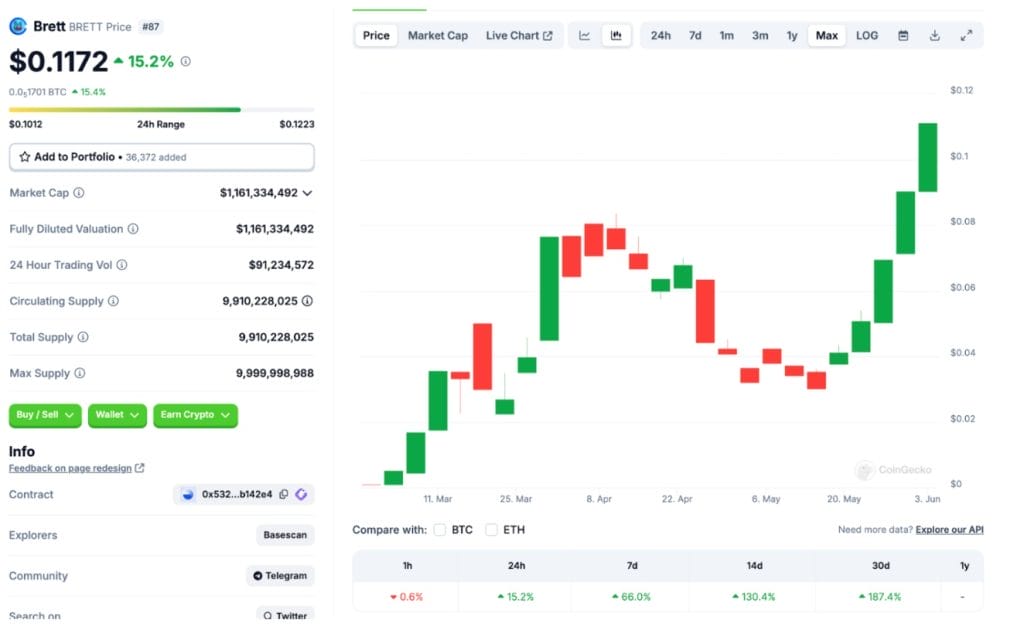
Task: Set chart range to 3m
Action: pyautogui.click(x=760, y=36)
